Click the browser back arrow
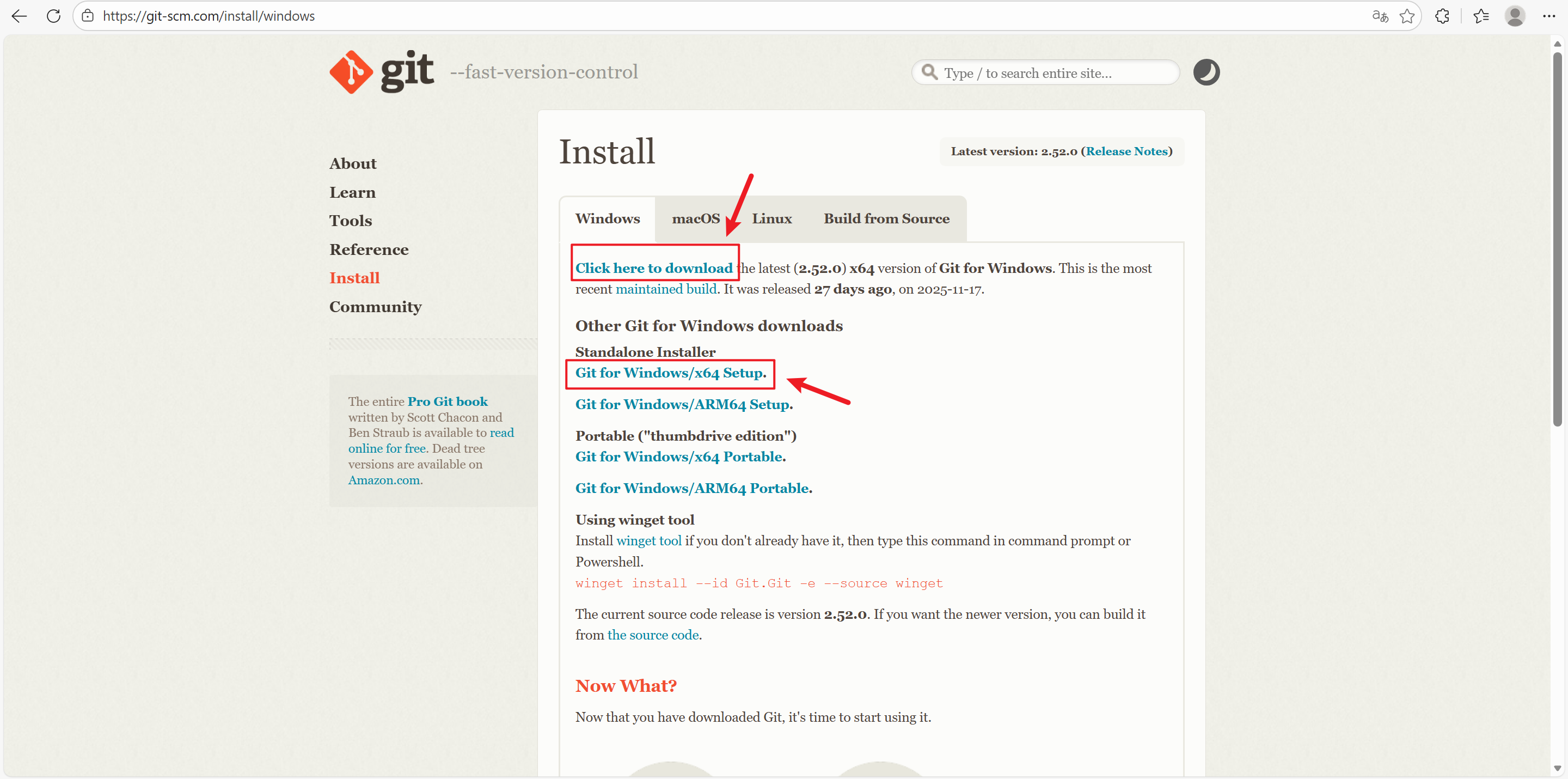Image resolution: width=1568 pixels, height=779 pixels. coord(20,16)
